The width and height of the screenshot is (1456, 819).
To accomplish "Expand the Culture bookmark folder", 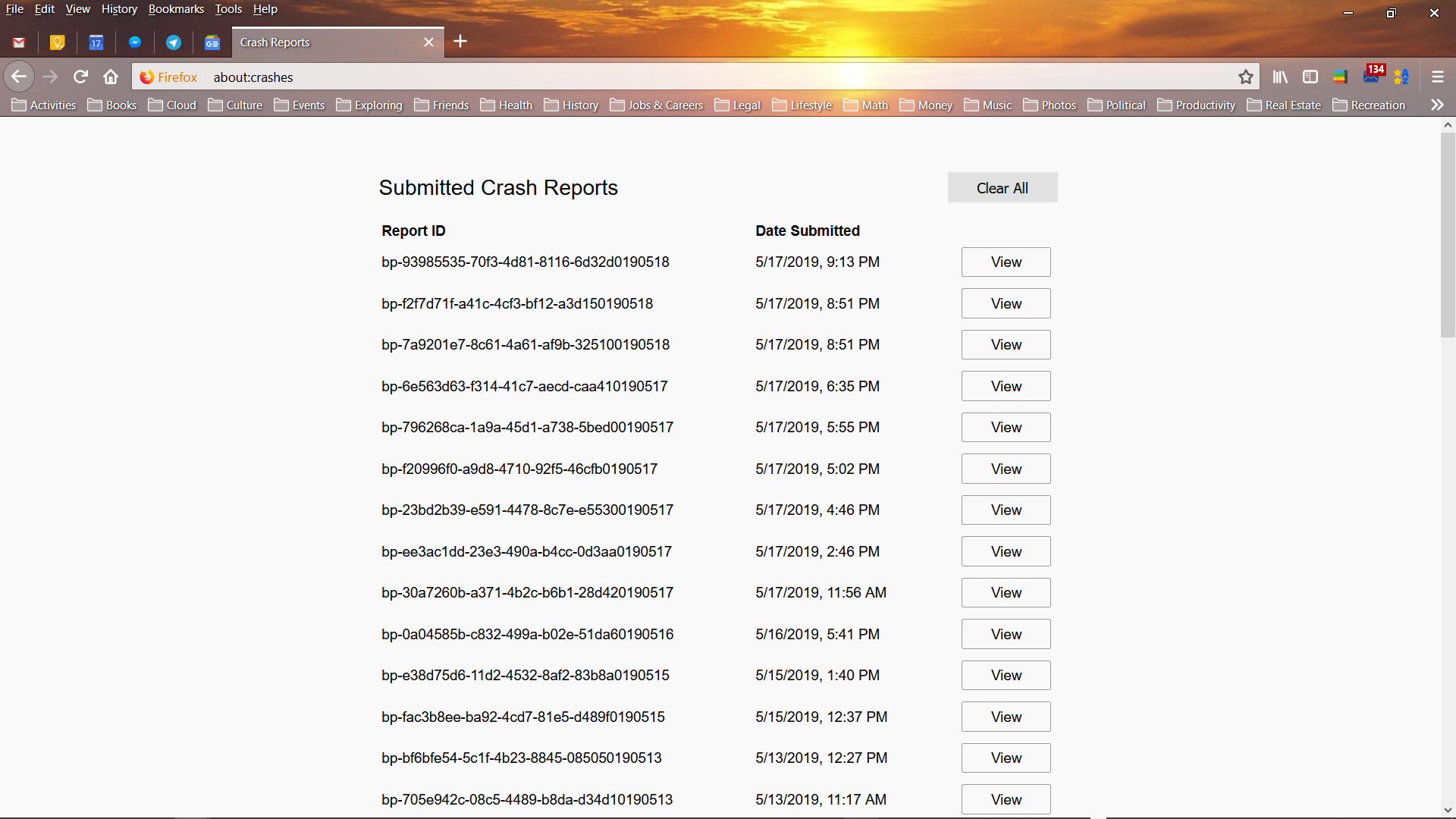I will coord(235,105).
